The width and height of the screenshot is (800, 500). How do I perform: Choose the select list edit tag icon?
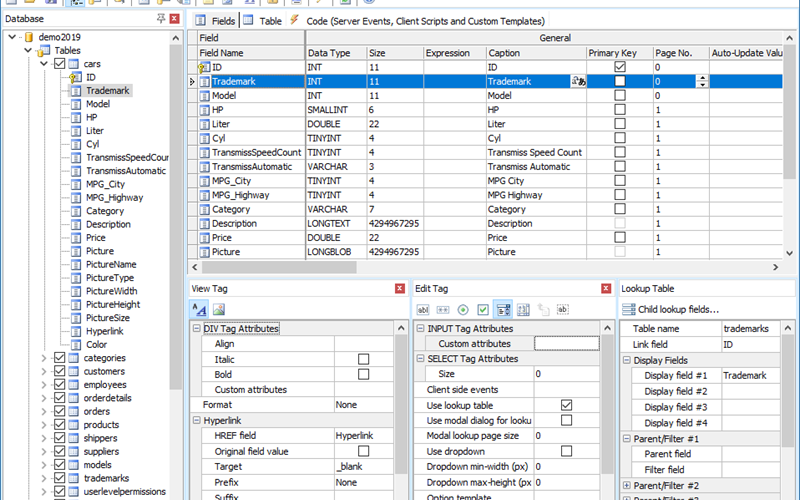[503, 310]
